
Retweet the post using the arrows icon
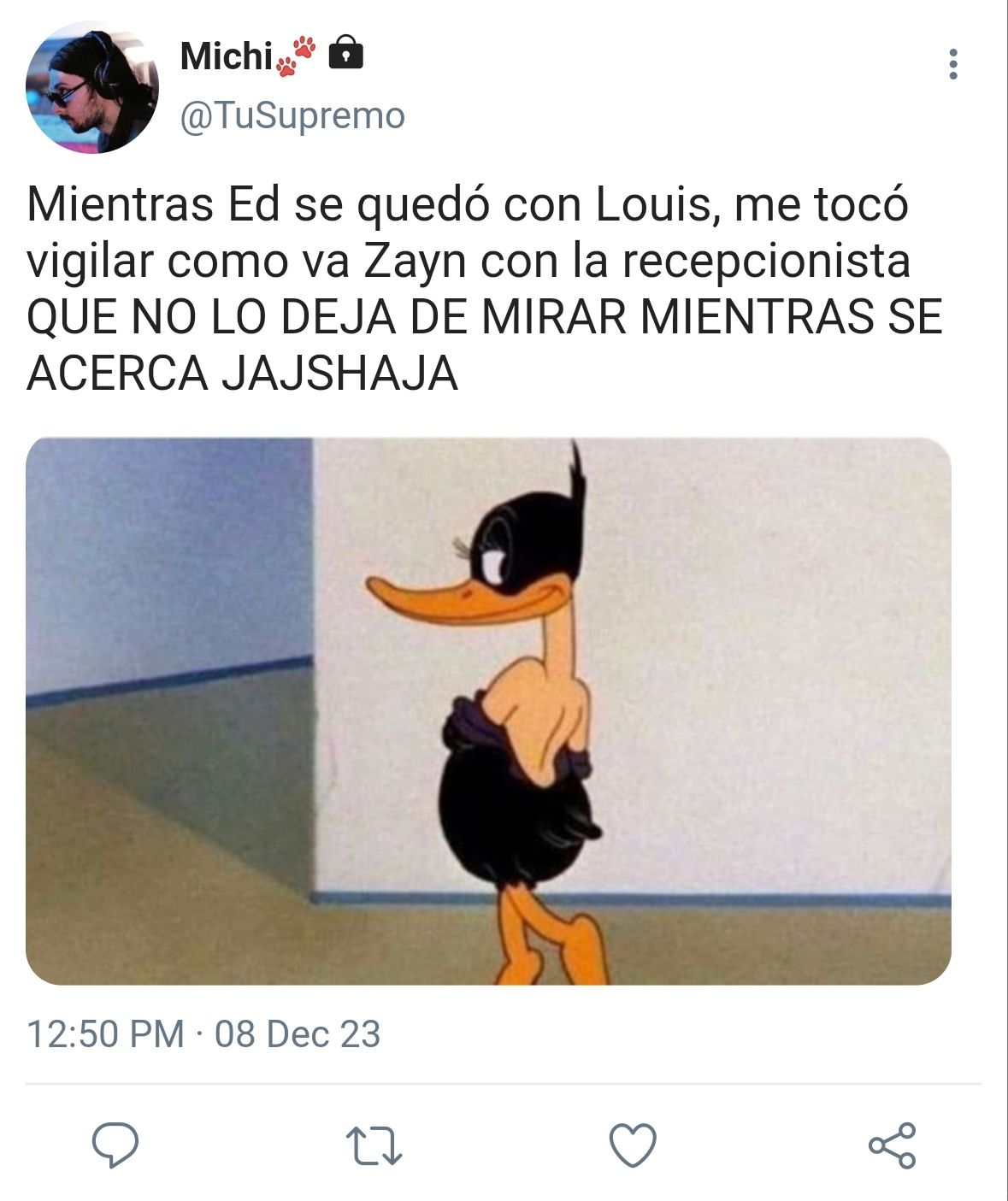[x=374, y=1147]
